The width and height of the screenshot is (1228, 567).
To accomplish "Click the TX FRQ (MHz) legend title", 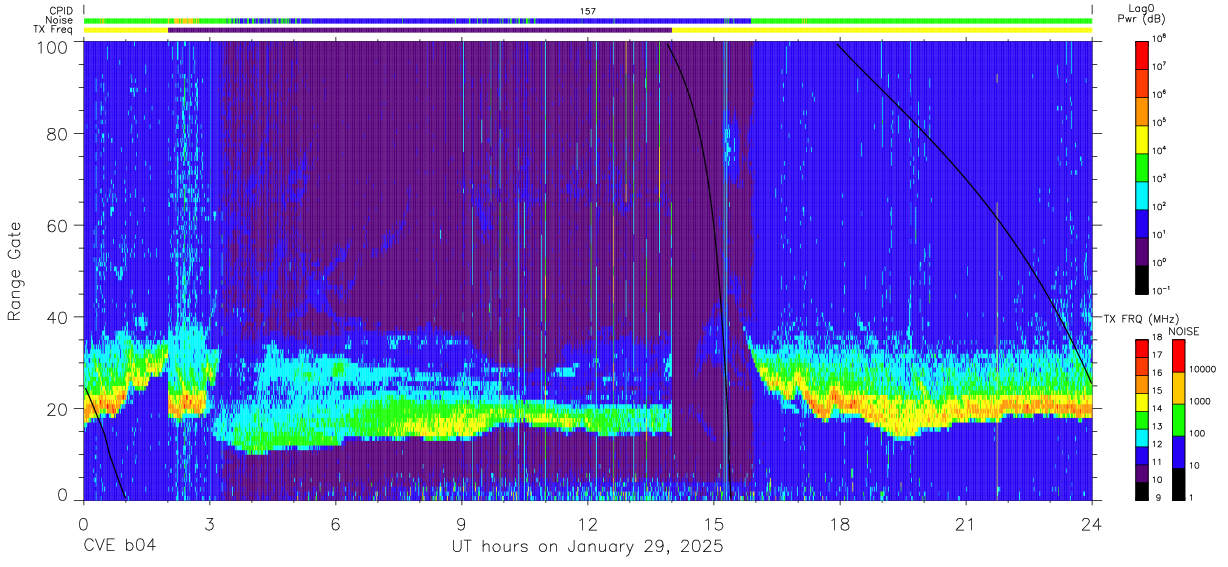I will (x=1141, y=318).
